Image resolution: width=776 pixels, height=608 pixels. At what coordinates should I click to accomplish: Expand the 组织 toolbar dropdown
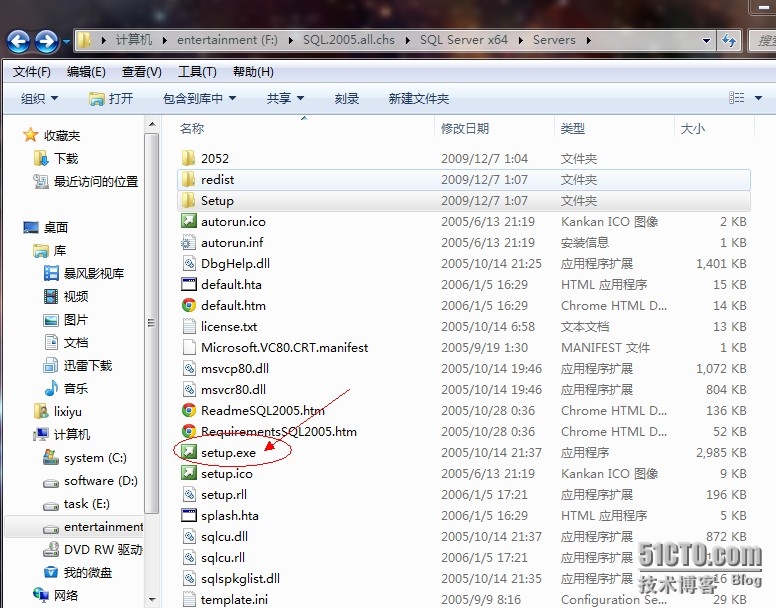coord(39,98)
